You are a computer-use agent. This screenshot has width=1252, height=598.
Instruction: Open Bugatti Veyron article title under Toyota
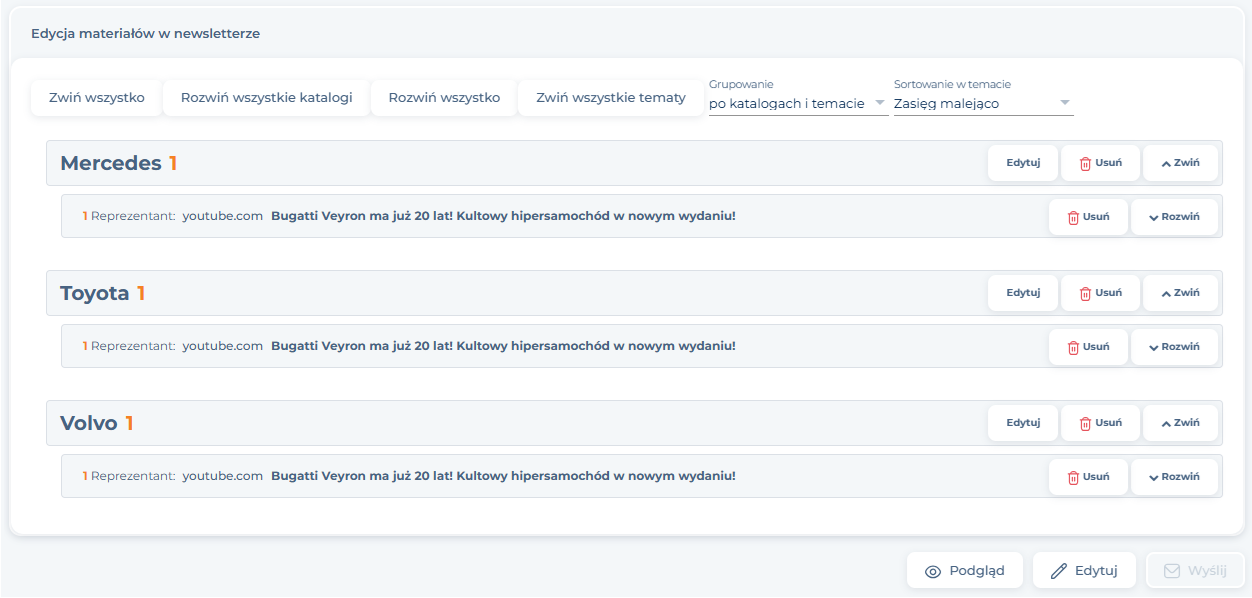503,346
